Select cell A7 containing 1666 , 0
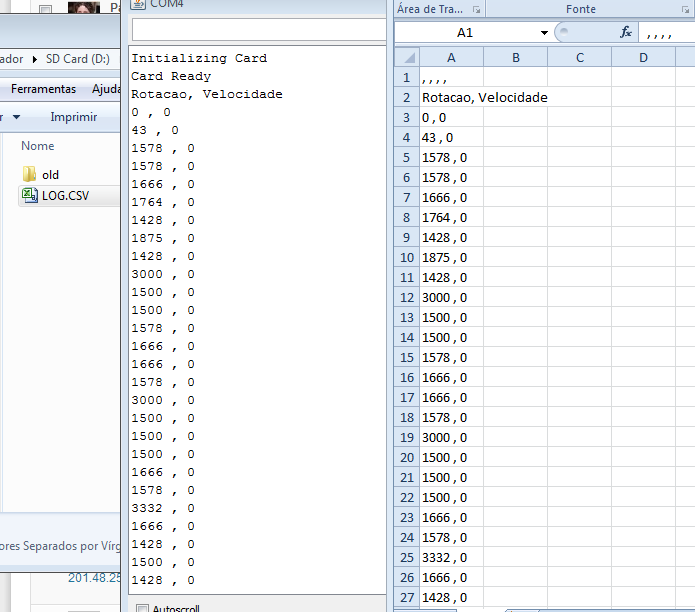Viewport: 695px width, 612px height. 451,198
